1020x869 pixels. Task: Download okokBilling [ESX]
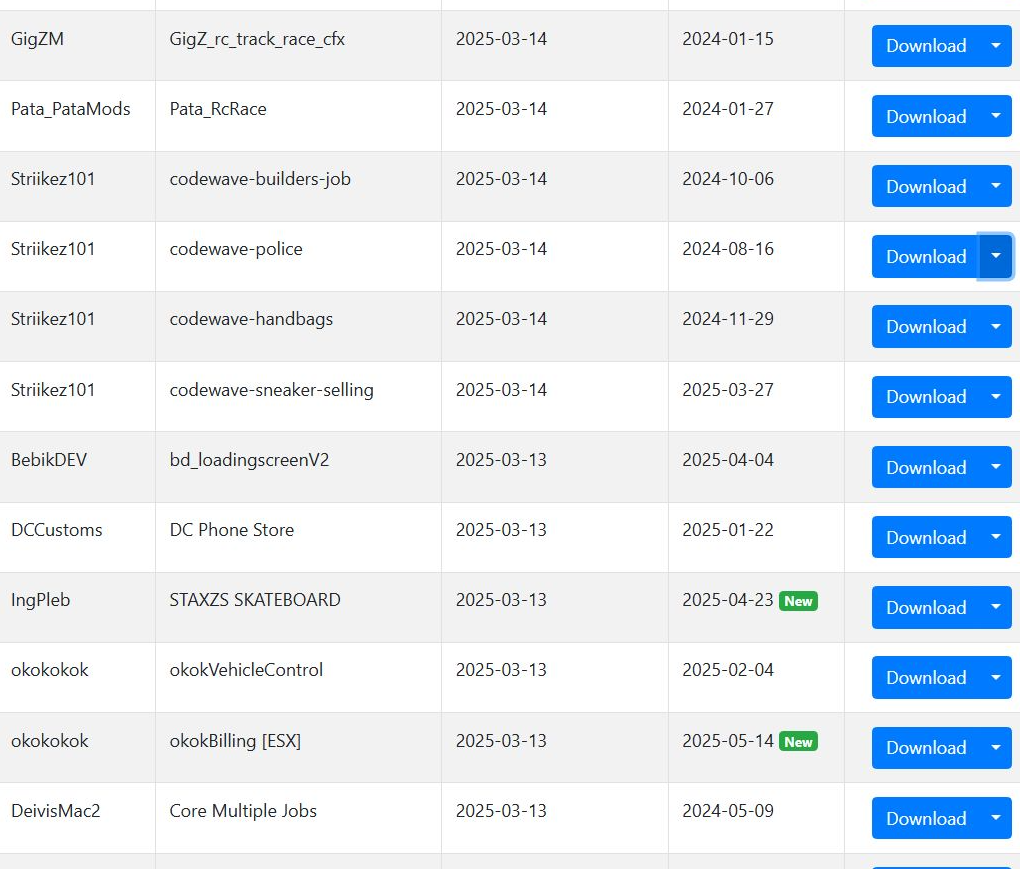(925, 748)
